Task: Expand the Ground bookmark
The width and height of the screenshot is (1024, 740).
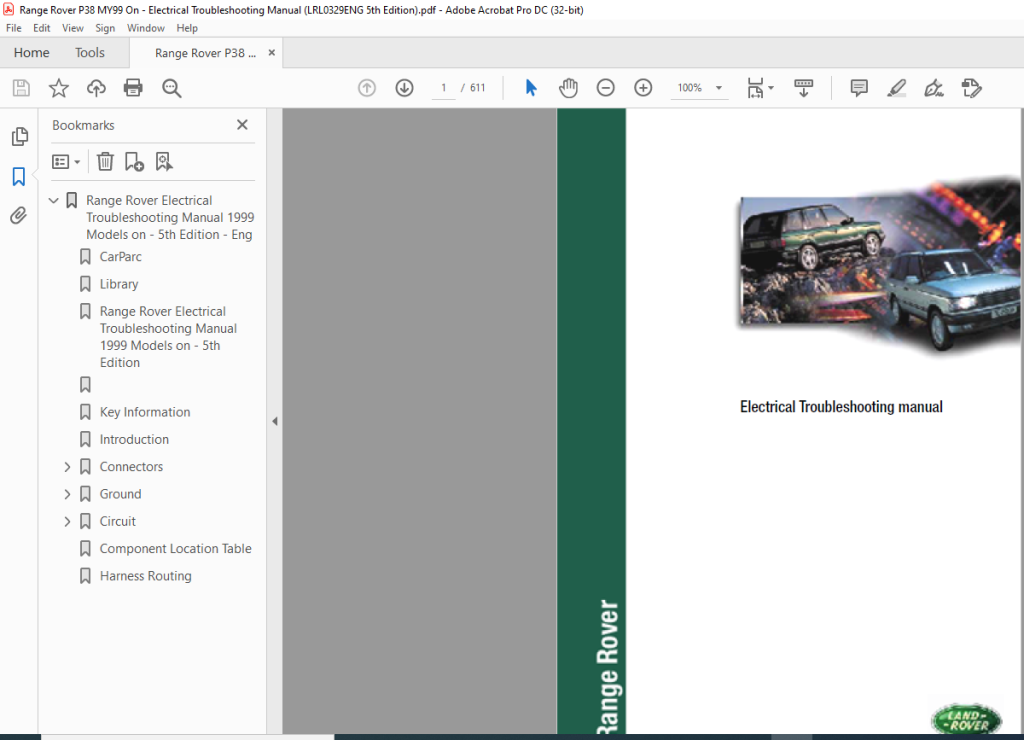Action: pyautogui.click(x=67, y=494)
